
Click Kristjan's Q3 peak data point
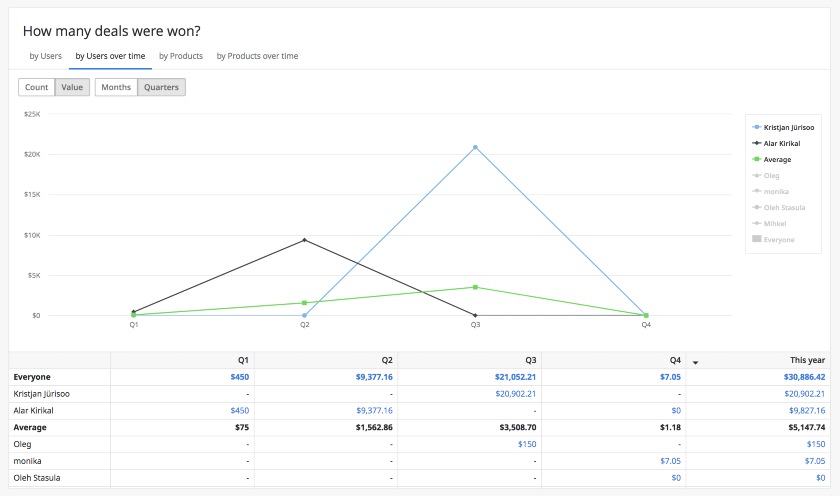475,147
